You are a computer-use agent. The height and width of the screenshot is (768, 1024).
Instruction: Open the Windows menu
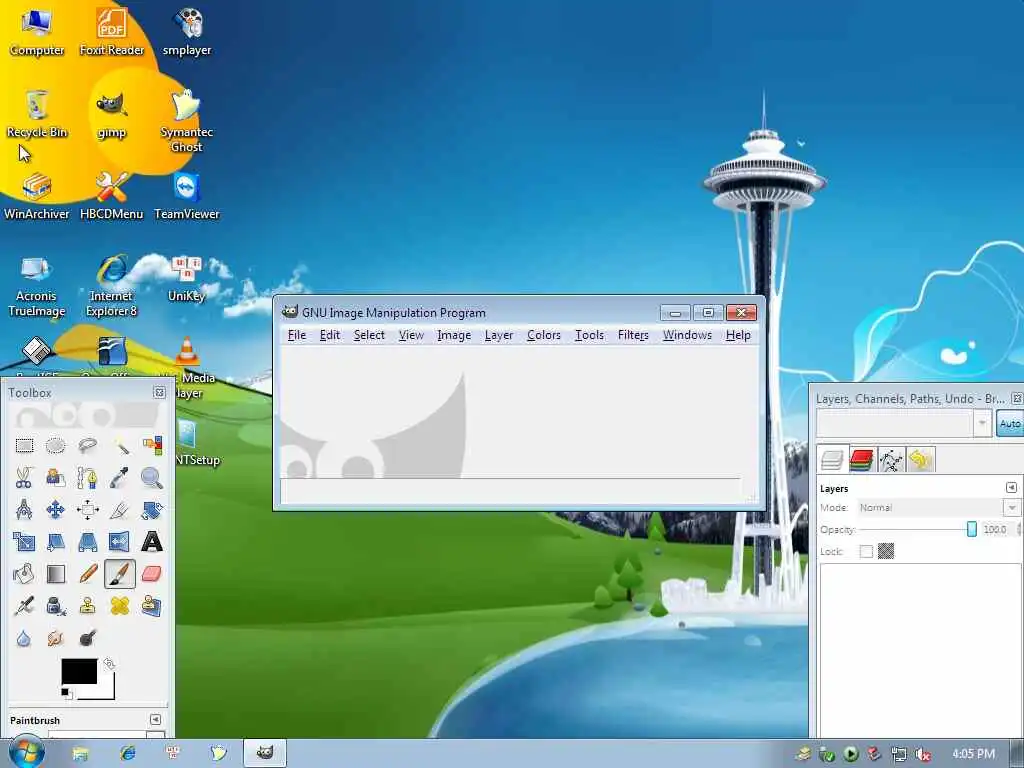coord(687,335)
